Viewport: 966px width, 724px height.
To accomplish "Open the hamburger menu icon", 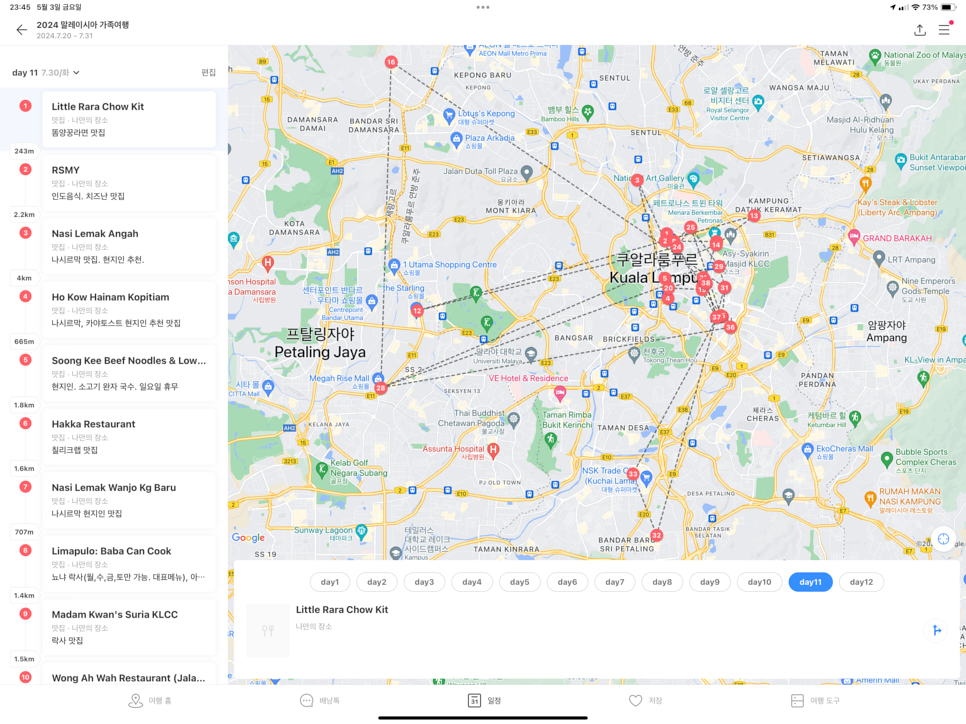I will (x=944, y=30).
